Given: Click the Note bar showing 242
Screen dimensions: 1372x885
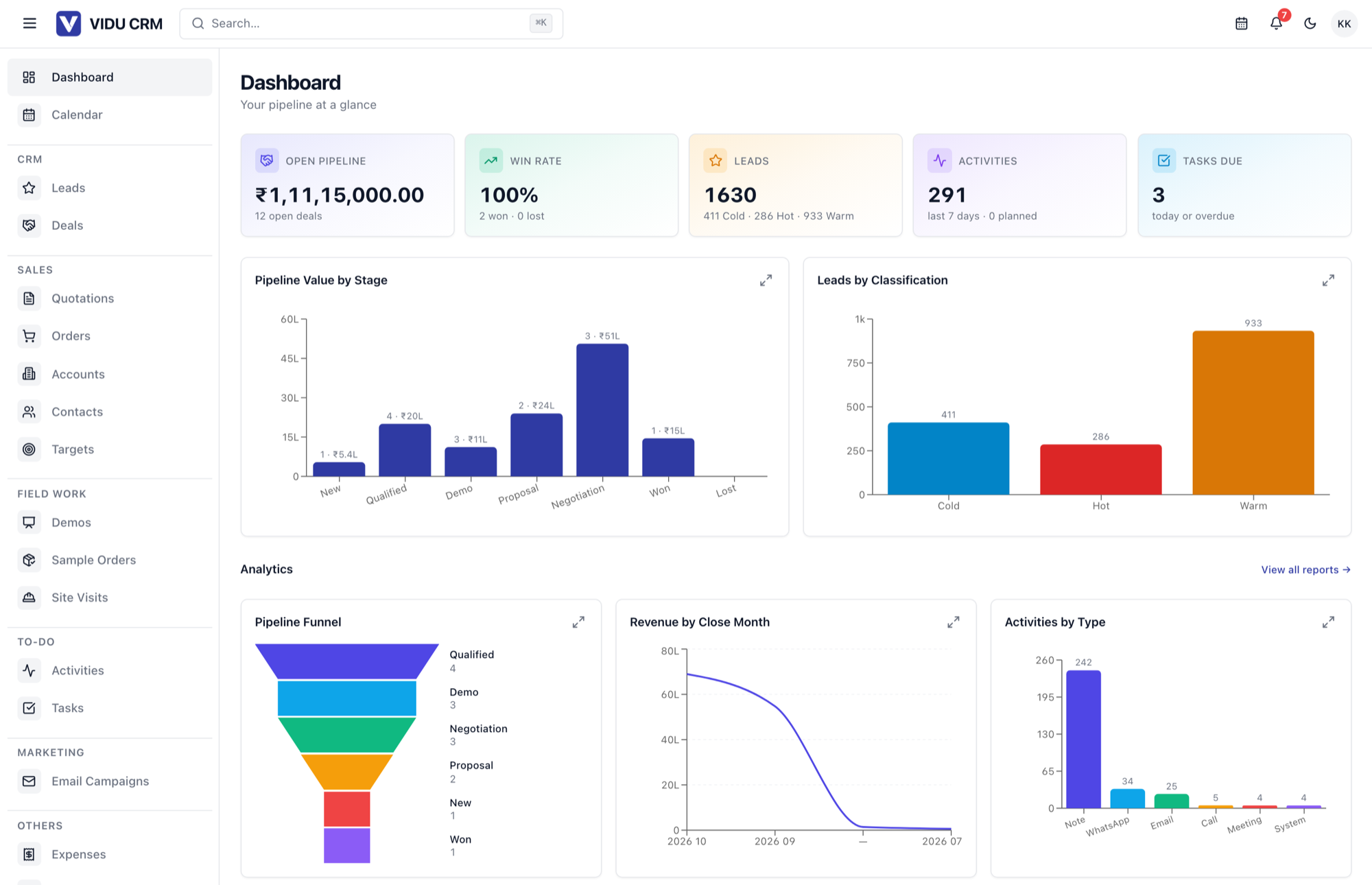Looking at the screenshot, I should pos(1083,739).
